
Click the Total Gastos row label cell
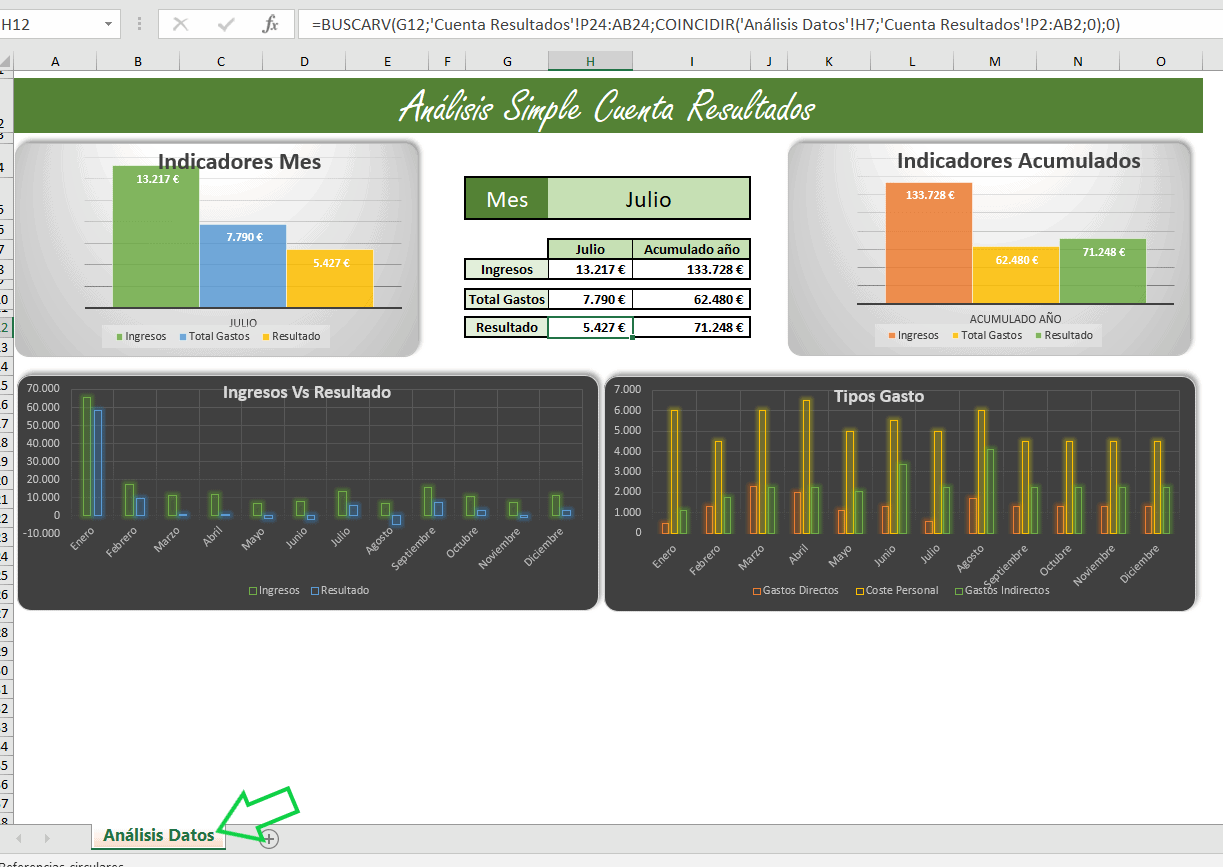tap(507, 299)
